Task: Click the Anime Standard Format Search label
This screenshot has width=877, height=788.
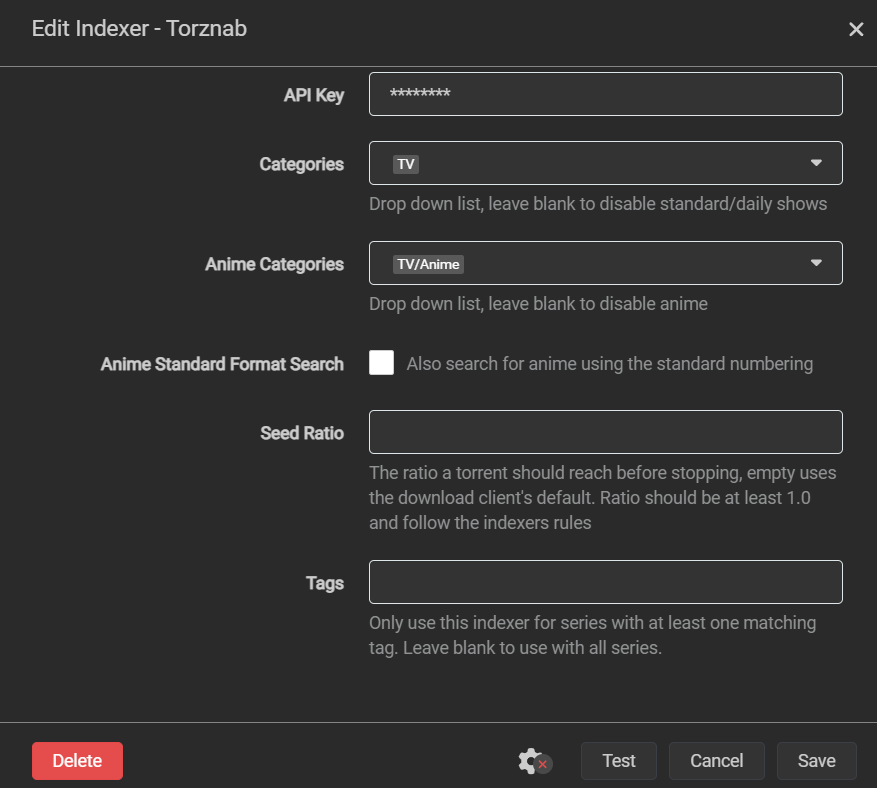Action: pyautogui.click(x=222, y=364)
